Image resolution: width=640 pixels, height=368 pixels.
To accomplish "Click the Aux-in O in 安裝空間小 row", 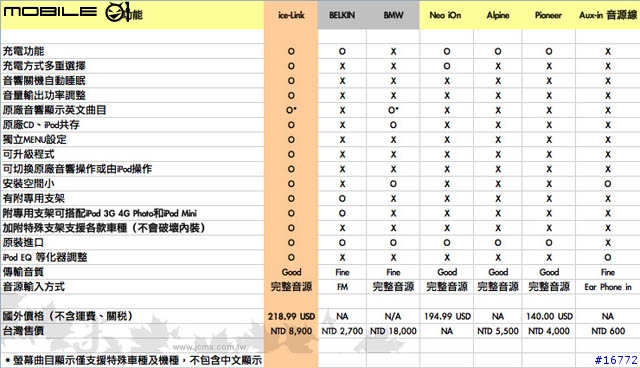I will [608, 184].
